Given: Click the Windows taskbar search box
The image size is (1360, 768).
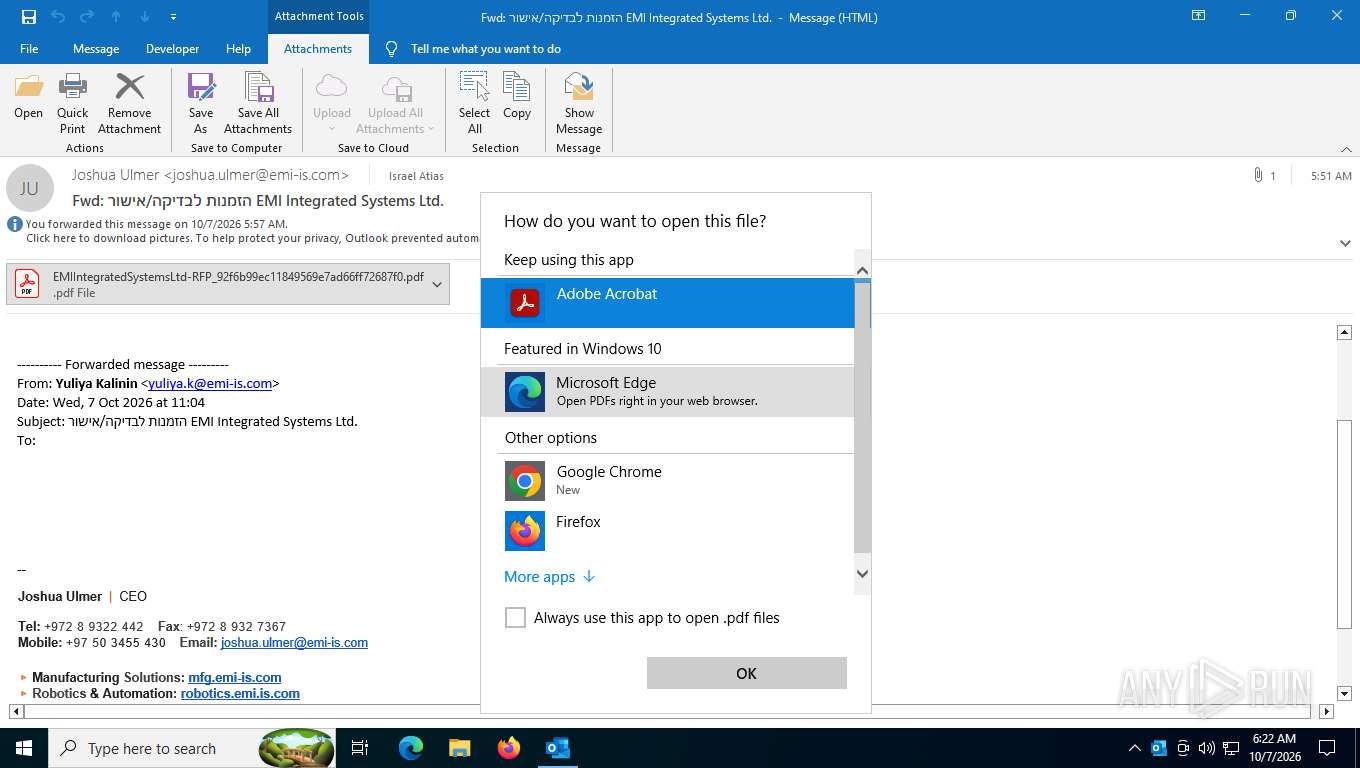Looking at the screenshot, I should coord(193,747).
